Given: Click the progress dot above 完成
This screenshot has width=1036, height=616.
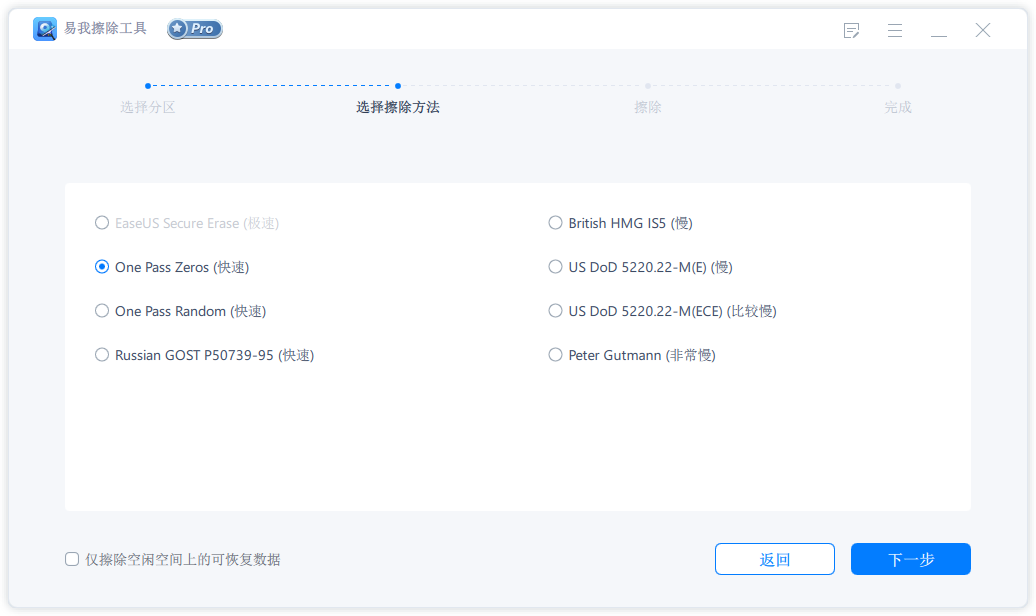Looking at the screenshot, I should (x=898, y=86).
